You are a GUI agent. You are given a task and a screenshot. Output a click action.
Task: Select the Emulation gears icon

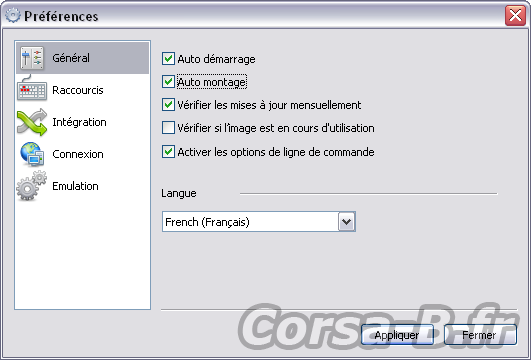point(31,186)
